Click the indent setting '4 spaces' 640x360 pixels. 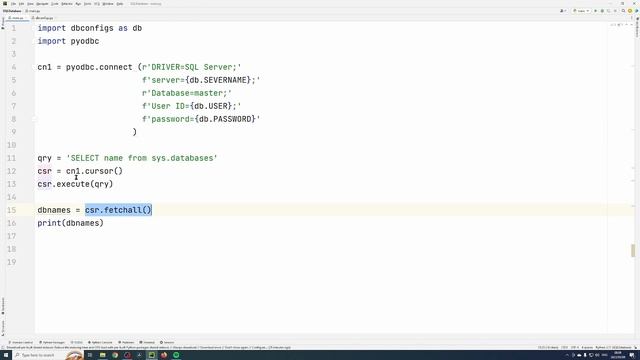[x=587, y=348]
